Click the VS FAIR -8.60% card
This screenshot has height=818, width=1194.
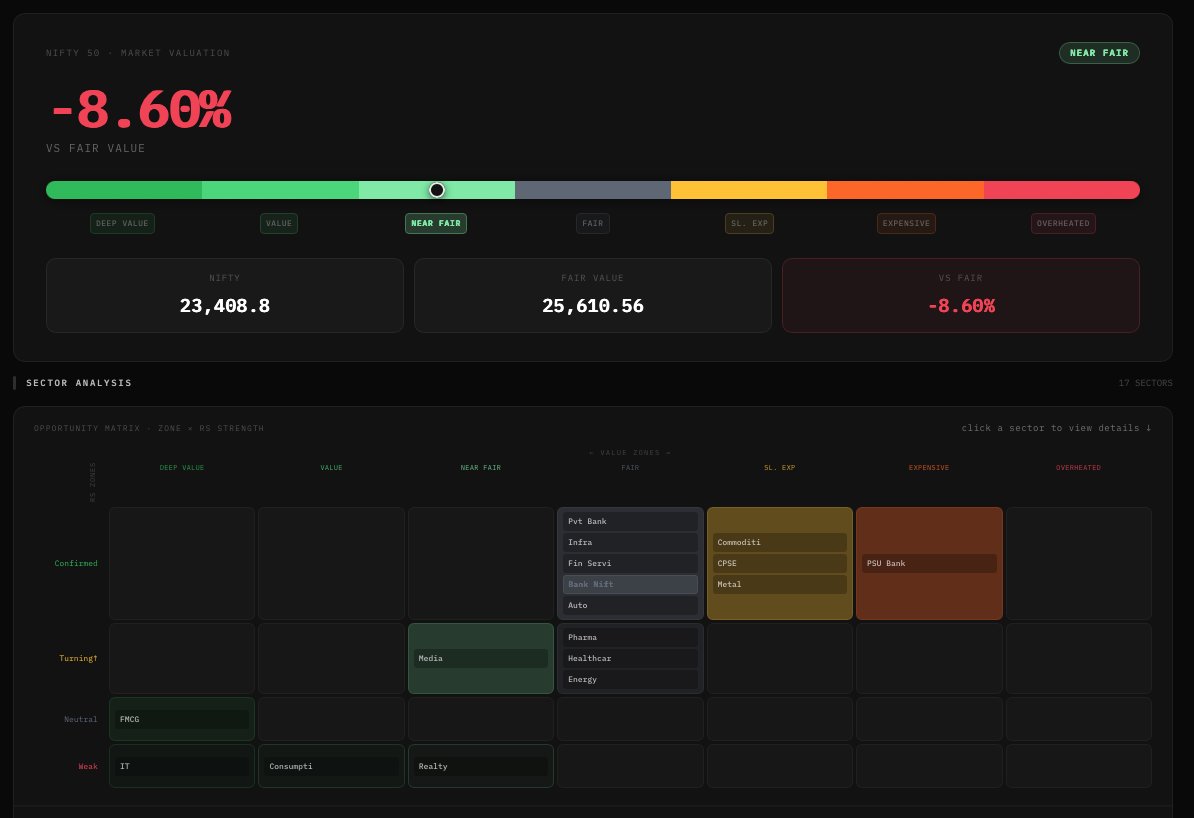pos(961,296)
